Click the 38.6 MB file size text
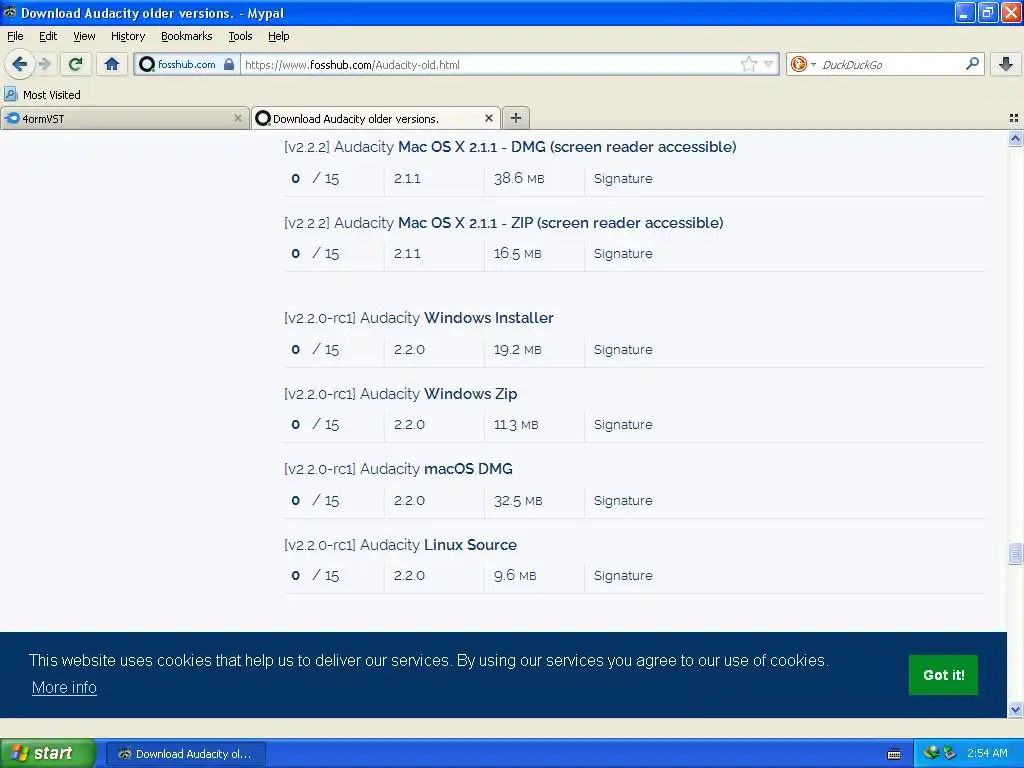Viewport: 1024px width, 768px height. pos(519,178)
